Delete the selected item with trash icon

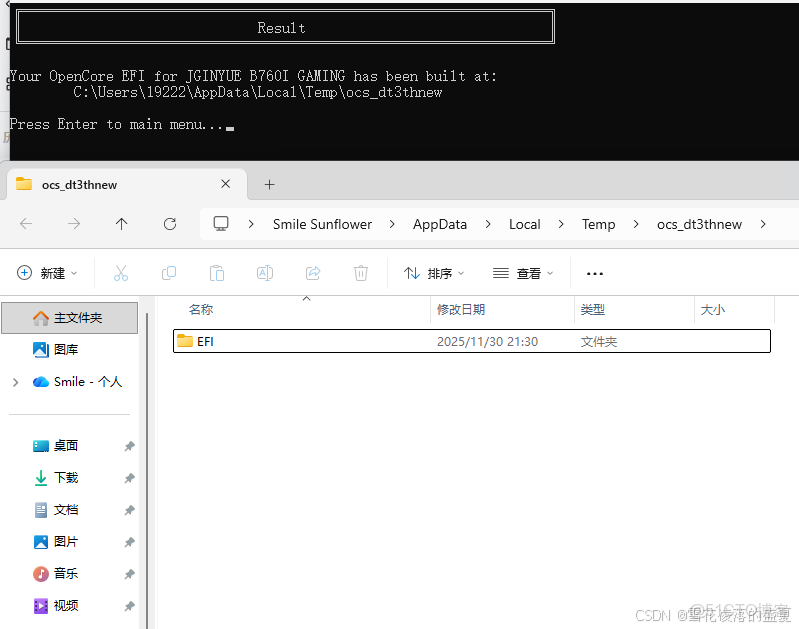click(x=361, y=273)
